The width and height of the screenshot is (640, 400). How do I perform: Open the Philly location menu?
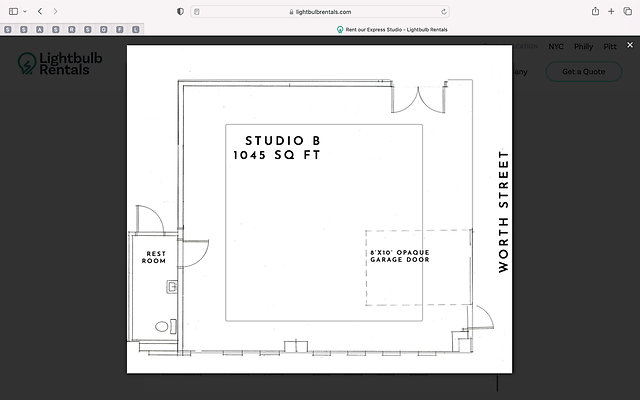pos(583,47)
